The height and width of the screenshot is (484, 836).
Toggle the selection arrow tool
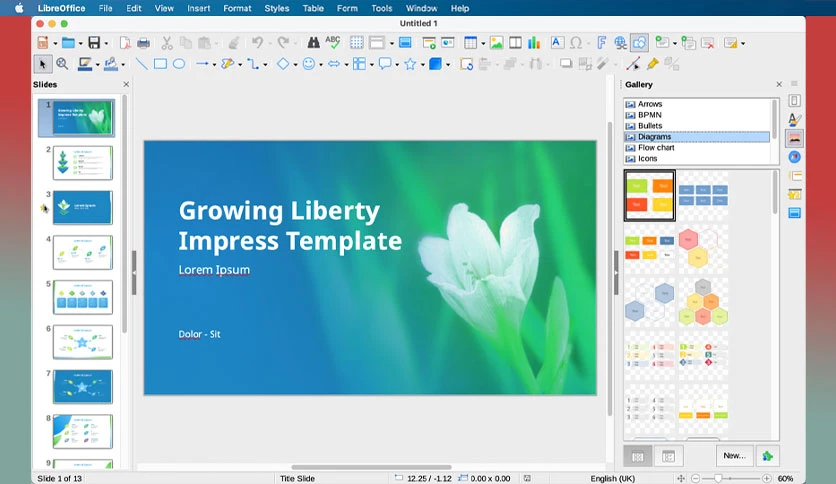[x=42, y=64]
